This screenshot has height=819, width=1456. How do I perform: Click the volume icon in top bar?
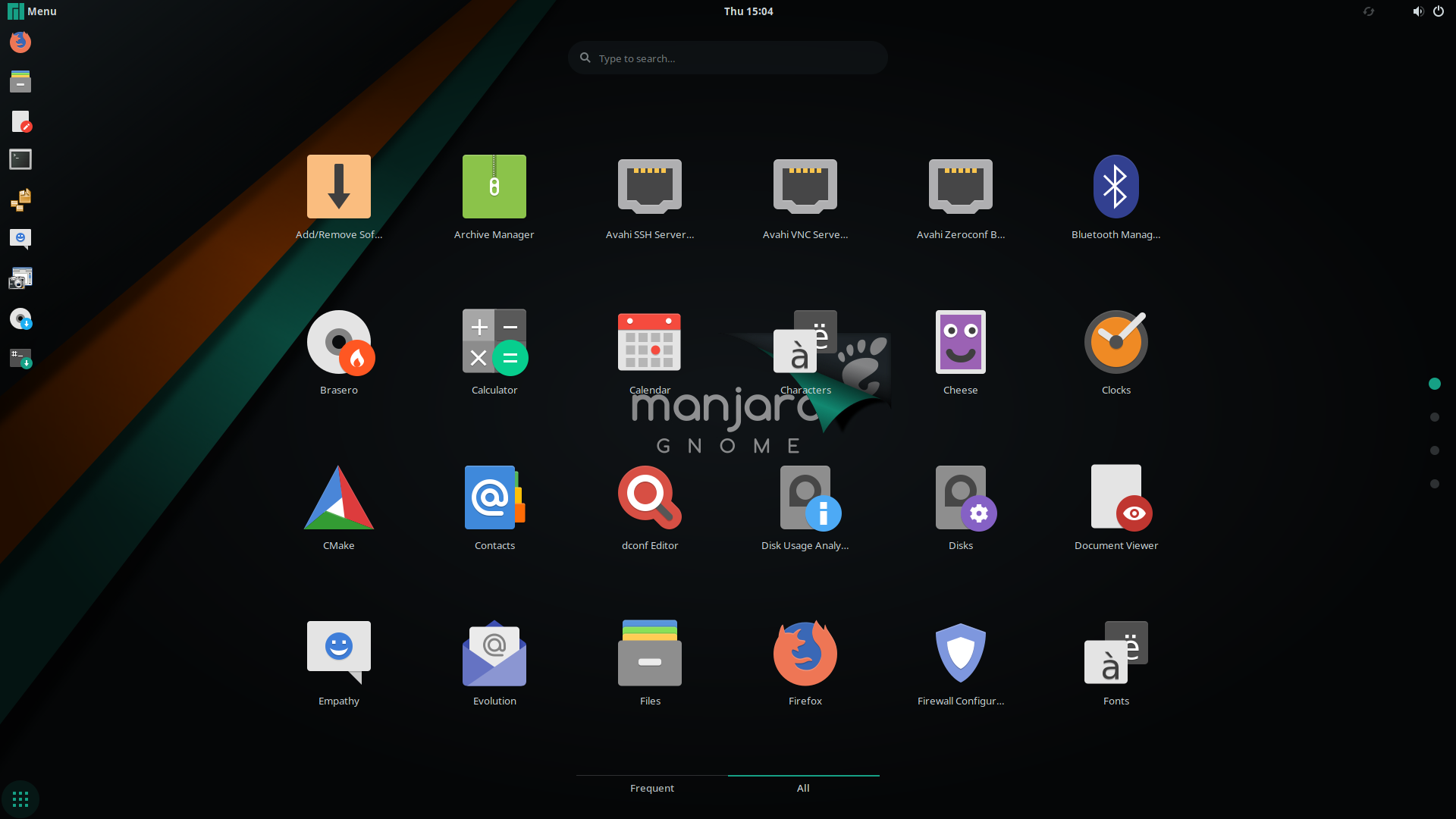(x=1417, y=11)
